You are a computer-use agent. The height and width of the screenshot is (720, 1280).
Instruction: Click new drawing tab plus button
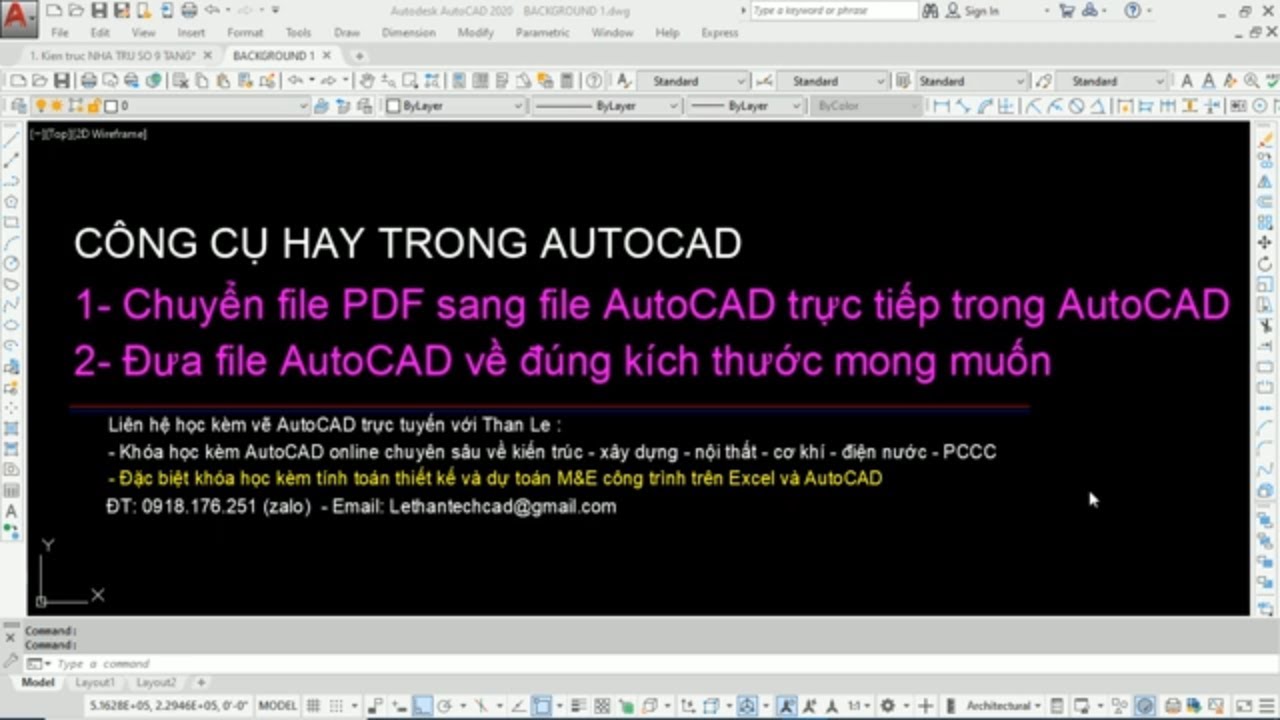point(358,56)
